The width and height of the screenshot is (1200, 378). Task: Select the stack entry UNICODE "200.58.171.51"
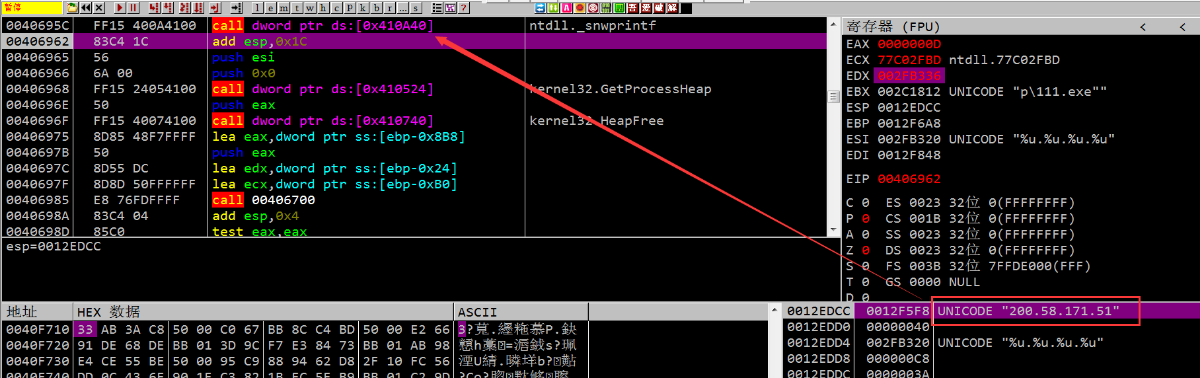pos(1028,312)
